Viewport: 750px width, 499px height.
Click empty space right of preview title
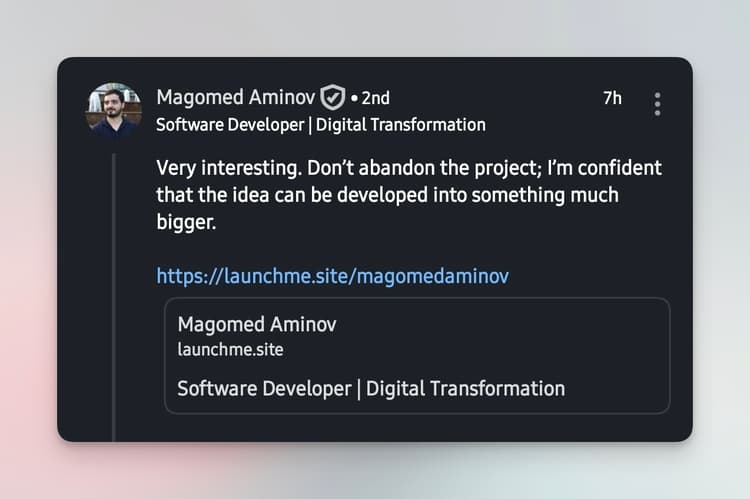500,325
